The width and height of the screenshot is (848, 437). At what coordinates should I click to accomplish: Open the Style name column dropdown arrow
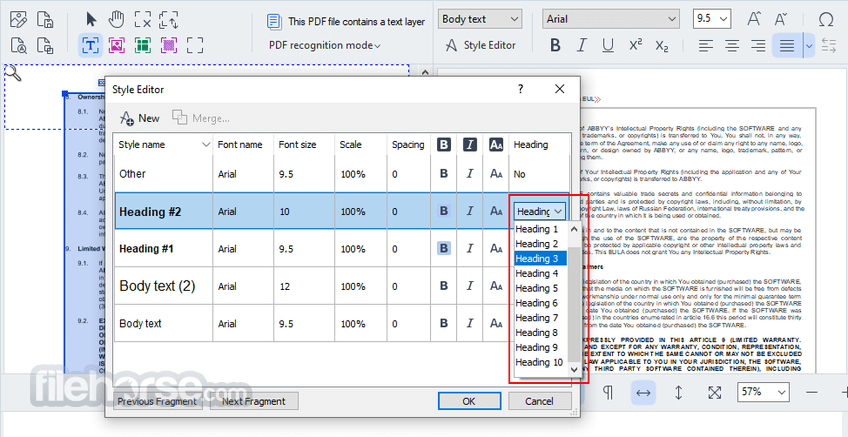coord(206,145)
